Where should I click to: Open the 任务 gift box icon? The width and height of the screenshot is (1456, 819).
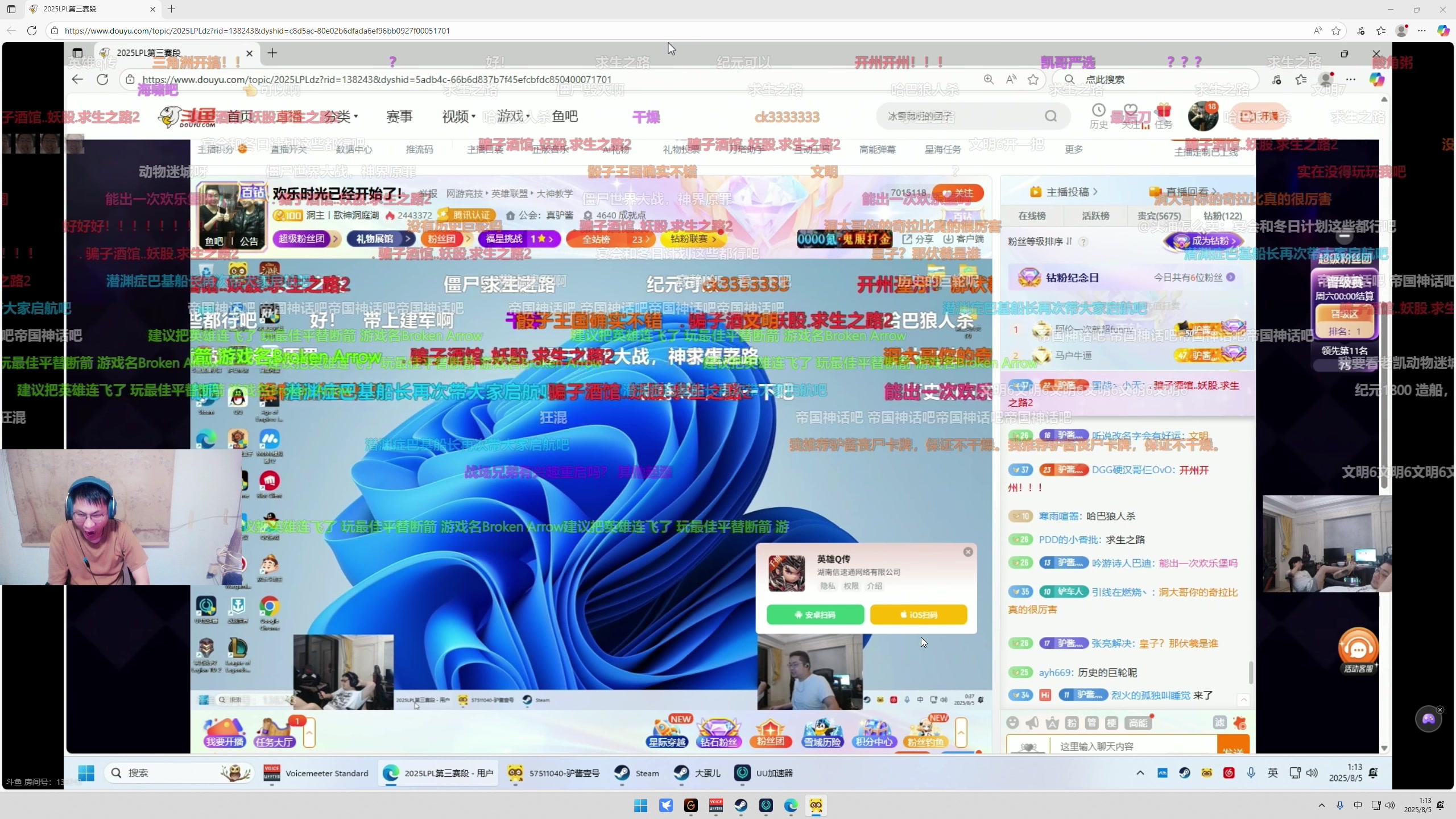click(x=1164, y=116)
